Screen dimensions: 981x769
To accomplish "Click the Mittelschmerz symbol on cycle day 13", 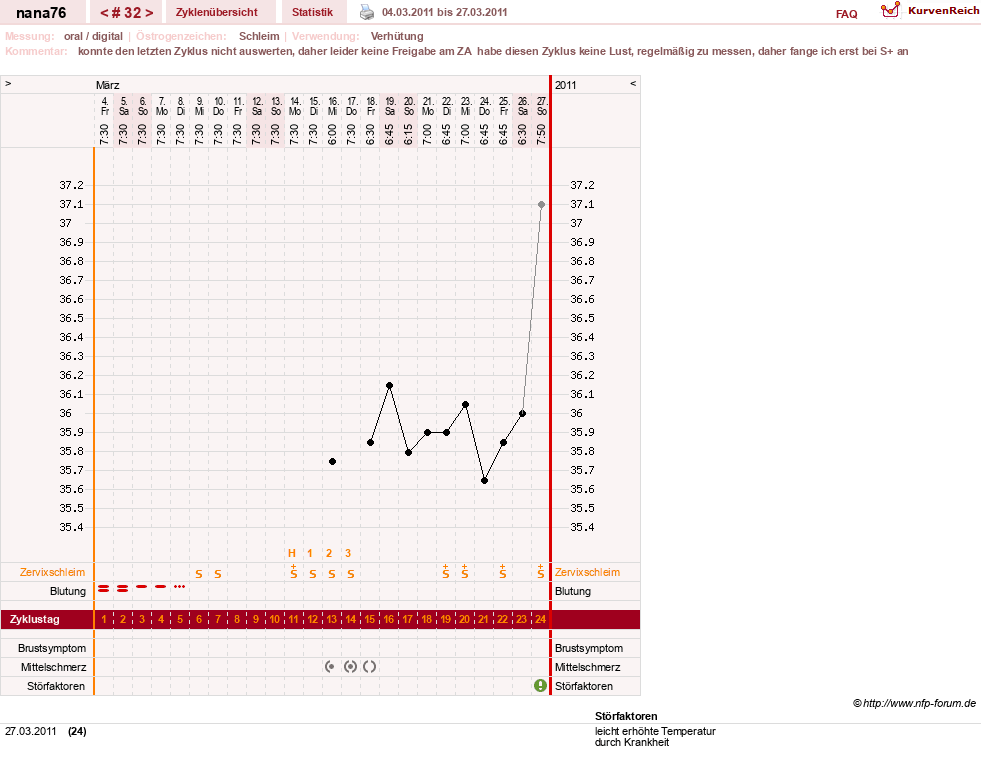I will [x=330, y=666].
